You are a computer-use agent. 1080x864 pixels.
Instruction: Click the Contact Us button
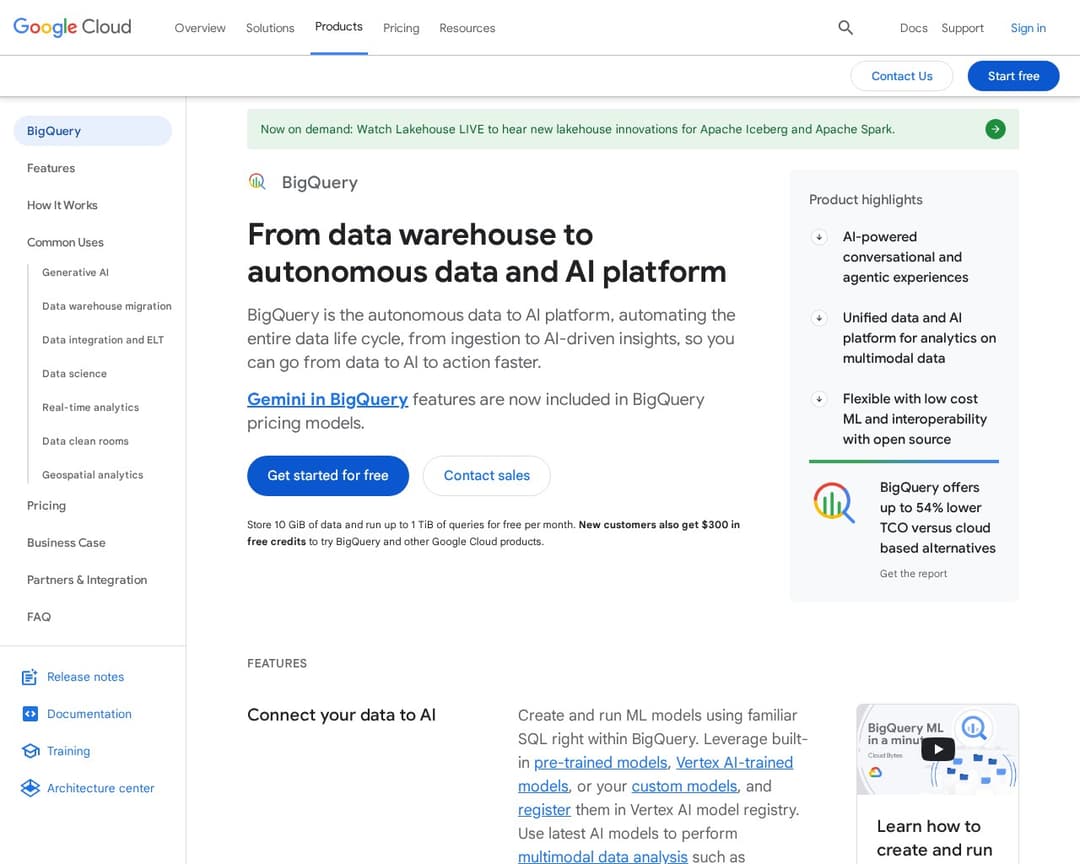pos(902,76)
